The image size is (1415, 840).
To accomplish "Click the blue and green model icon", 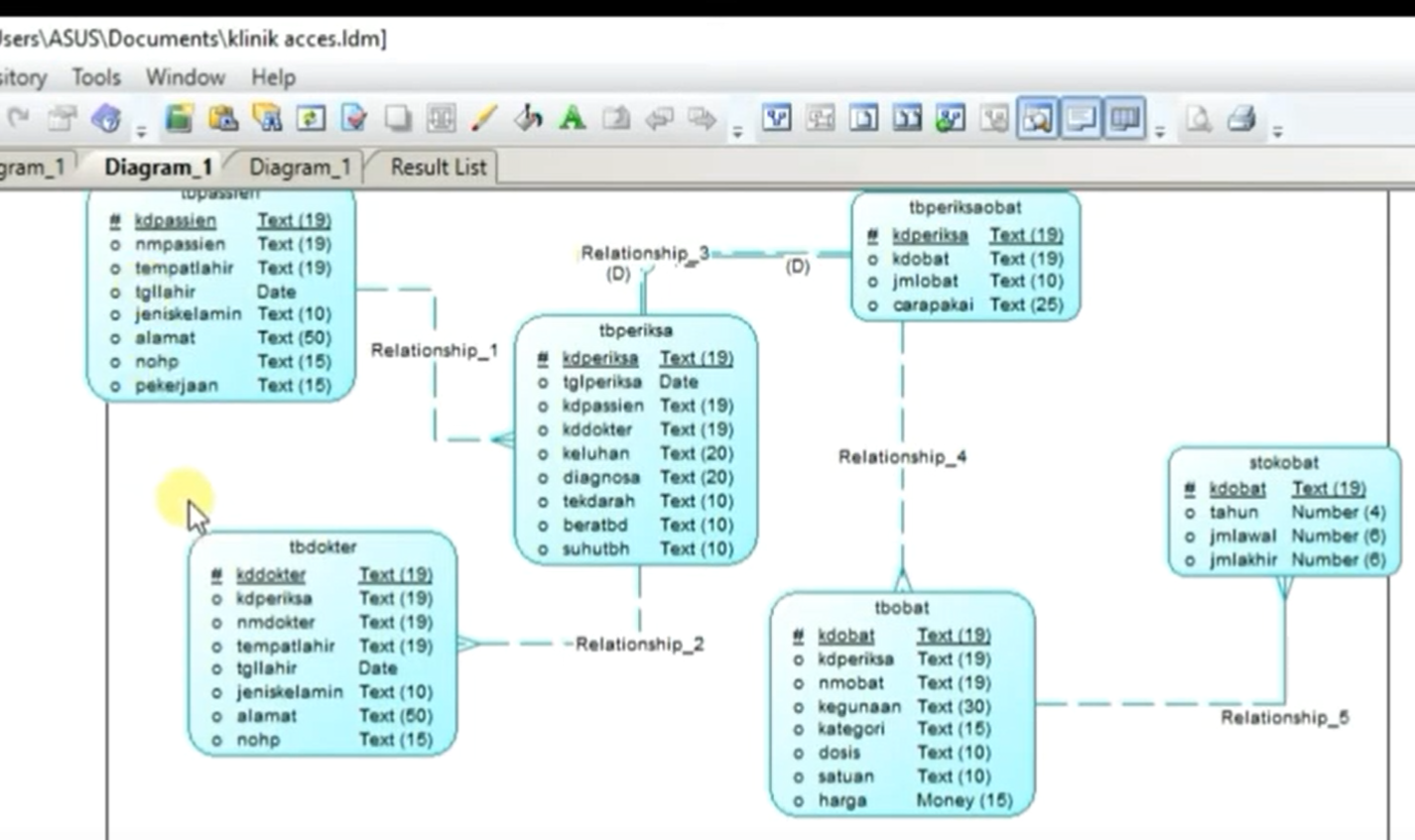I will 951,119.
